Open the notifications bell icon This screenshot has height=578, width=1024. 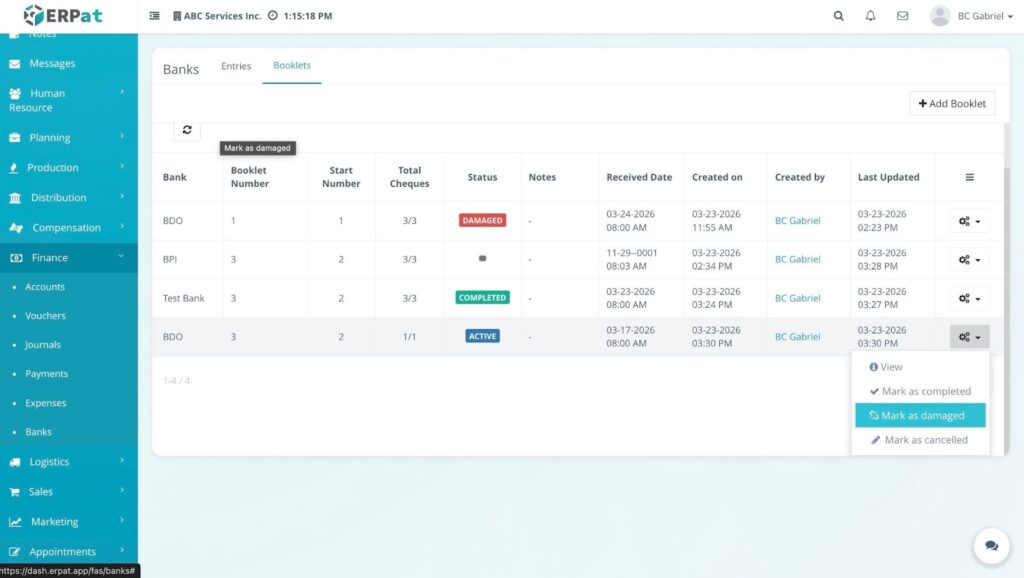coord(870,16)
